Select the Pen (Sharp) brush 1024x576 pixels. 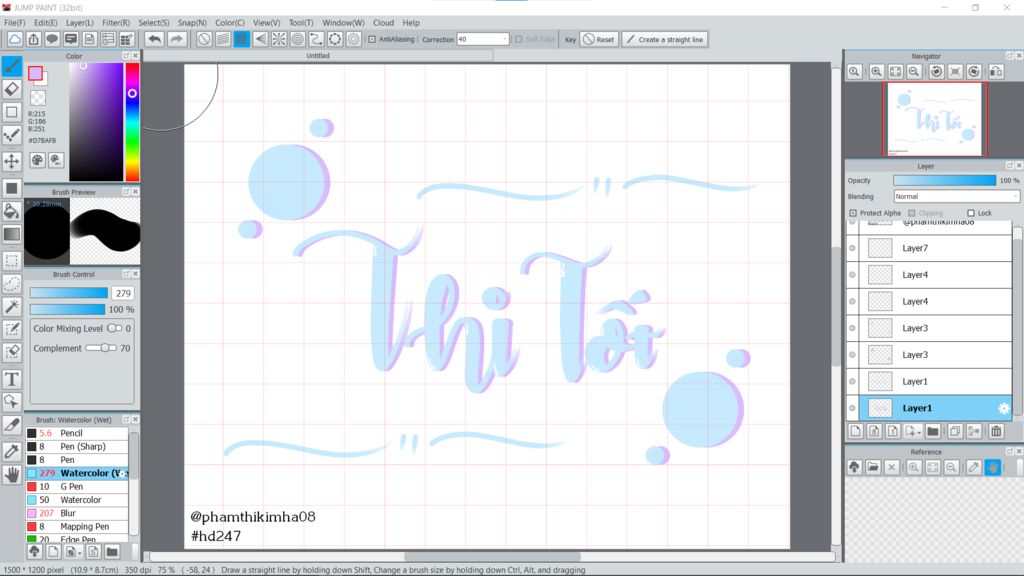tap(77, 447)
